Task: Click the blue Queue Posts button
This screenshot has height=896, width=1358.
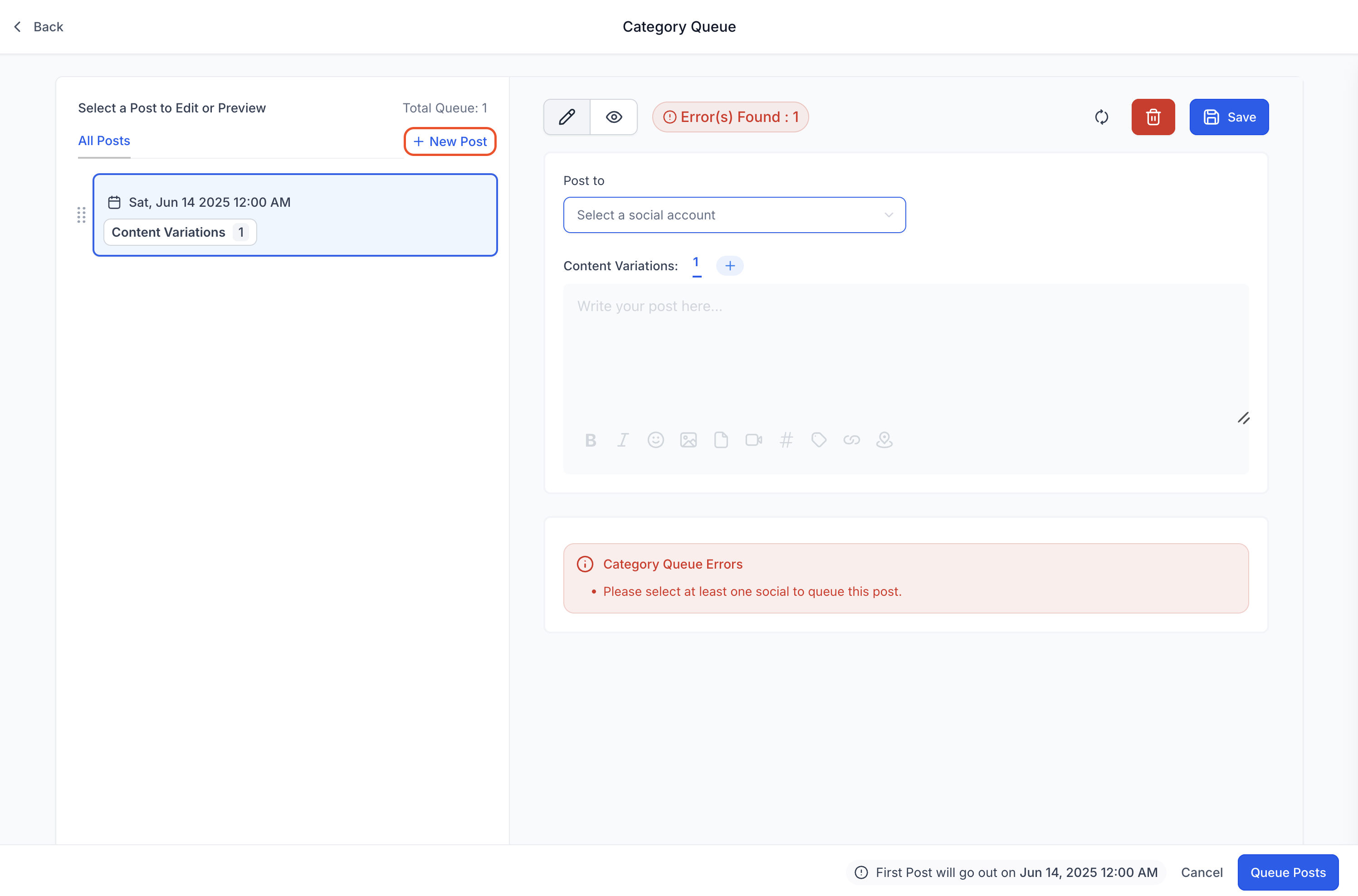Action: [x=1287, y=872]
